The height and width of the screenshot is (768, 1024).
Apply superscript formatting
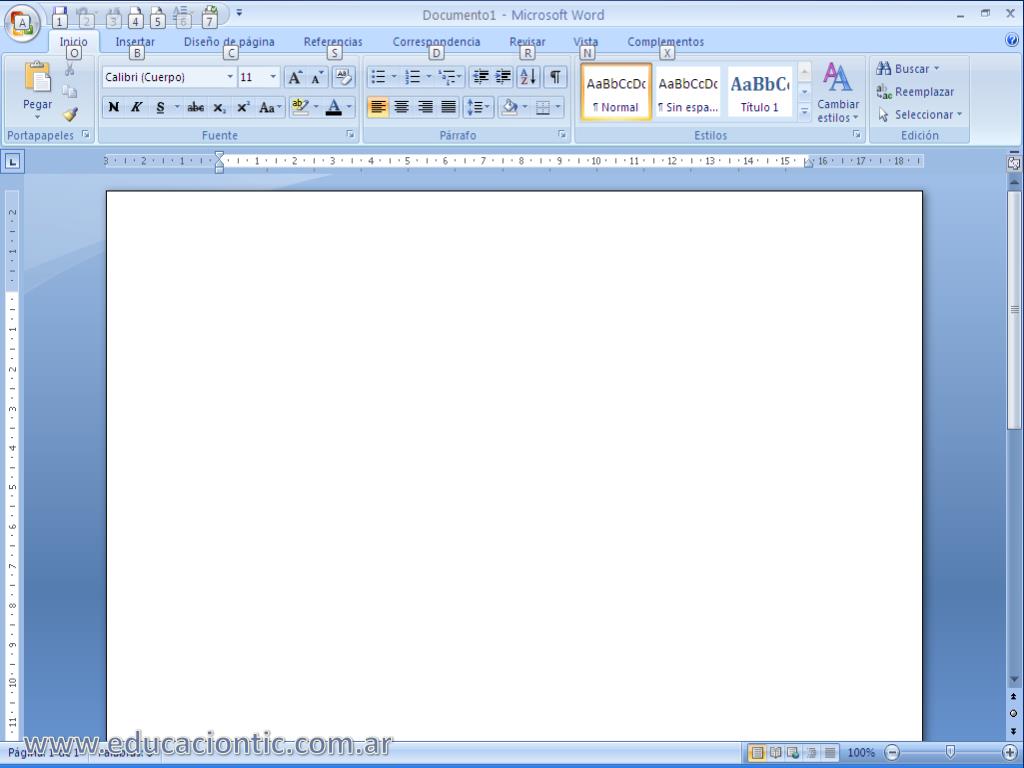click(243, 107)
